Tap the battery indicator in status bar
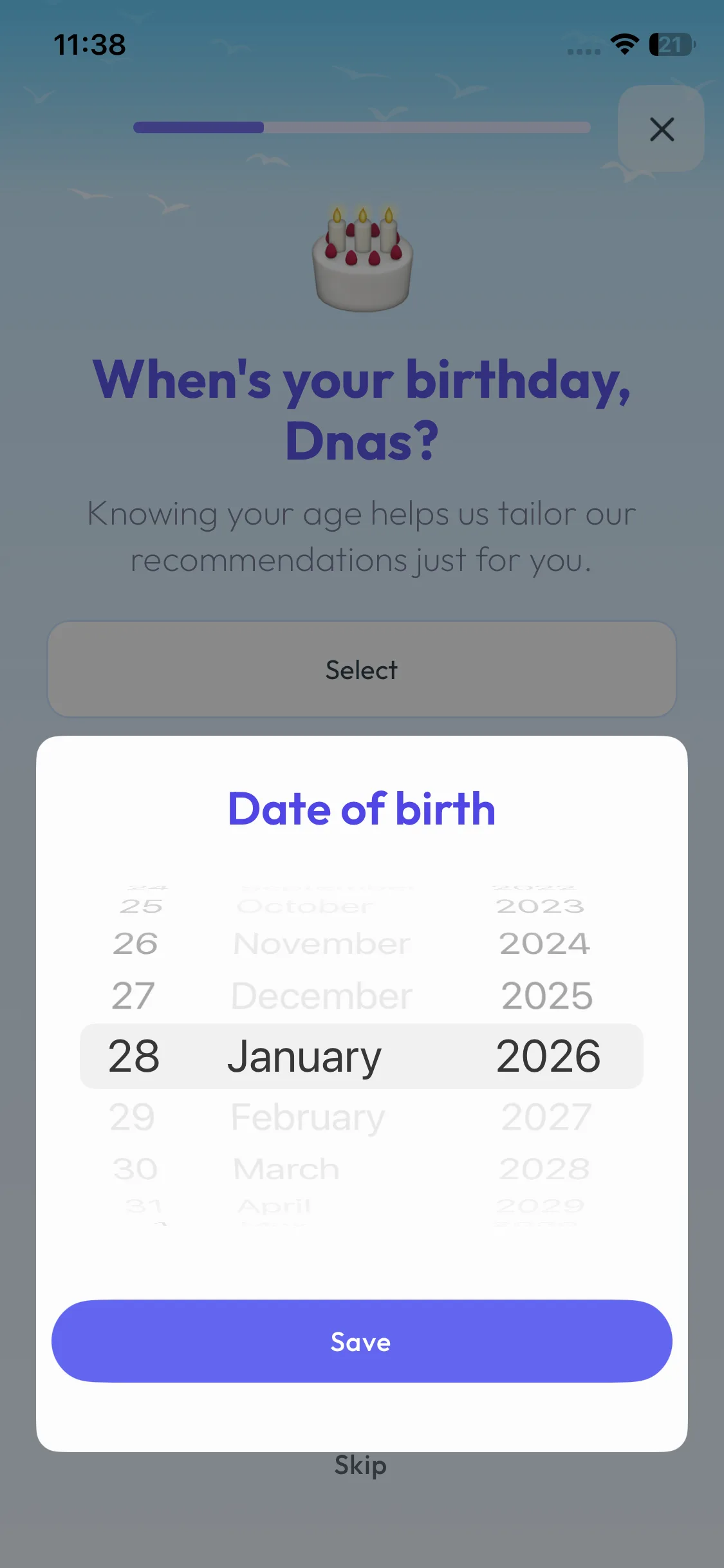This screenshot has width=724, height=1568. [x=671, y=44]
